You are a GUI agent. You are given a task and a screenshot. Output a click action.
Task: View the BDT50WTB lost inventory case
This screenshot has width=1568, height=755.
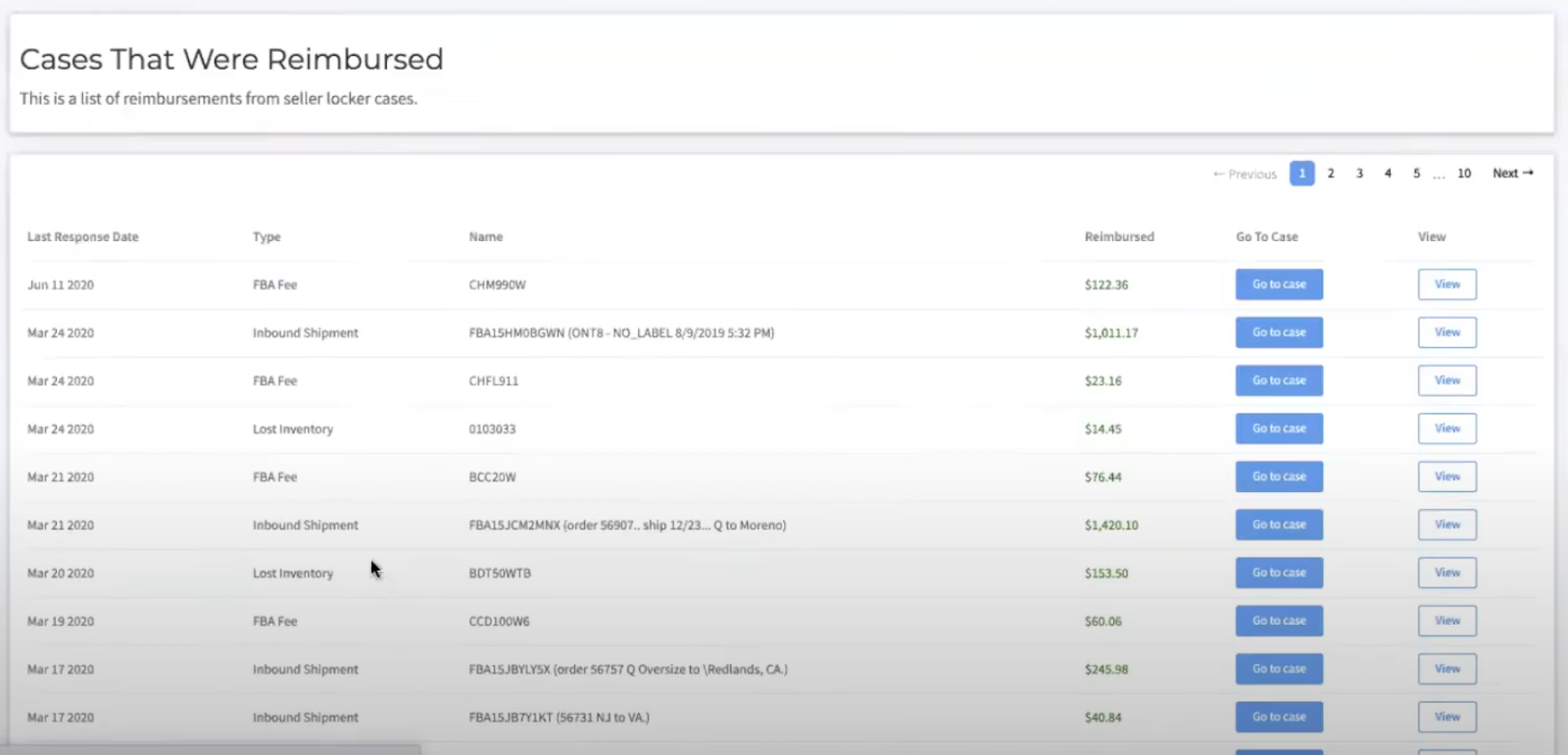(x=1447, y=573)
